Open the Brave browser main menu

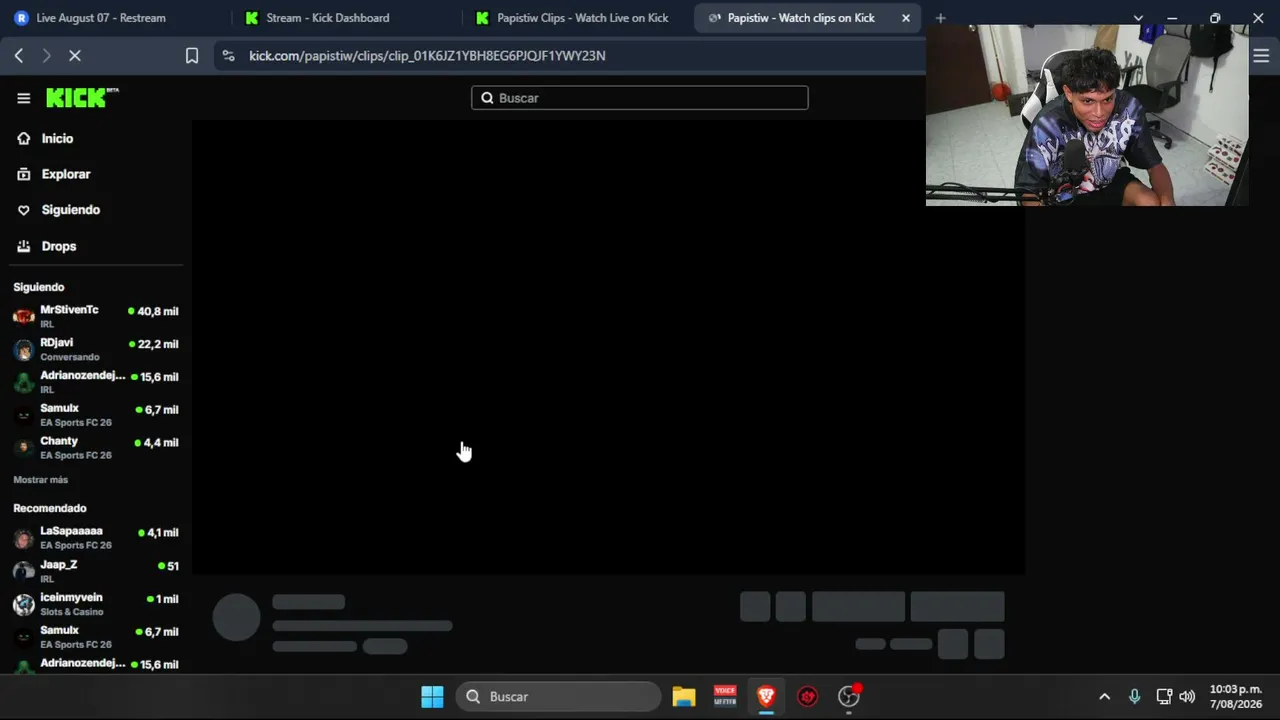click(1261, 56)
